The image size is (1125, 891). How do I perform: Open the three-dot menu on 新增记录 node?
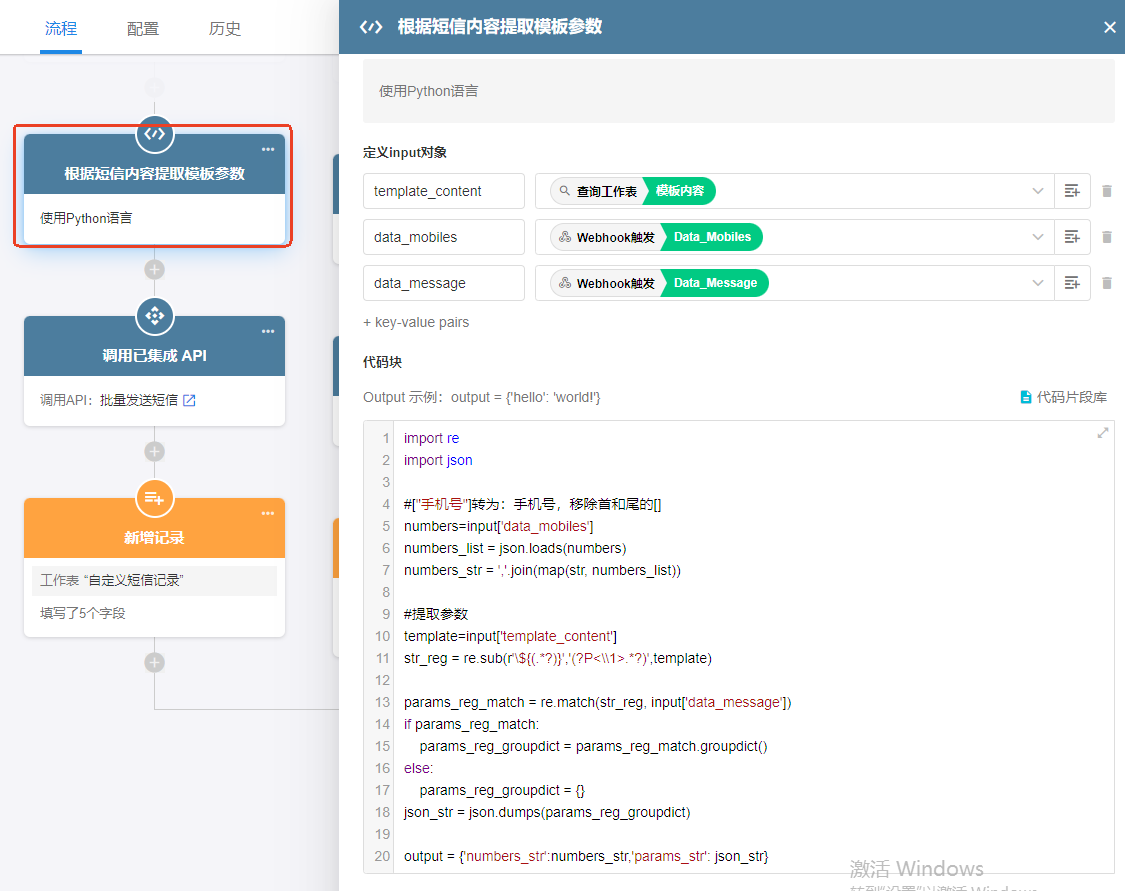268,514
